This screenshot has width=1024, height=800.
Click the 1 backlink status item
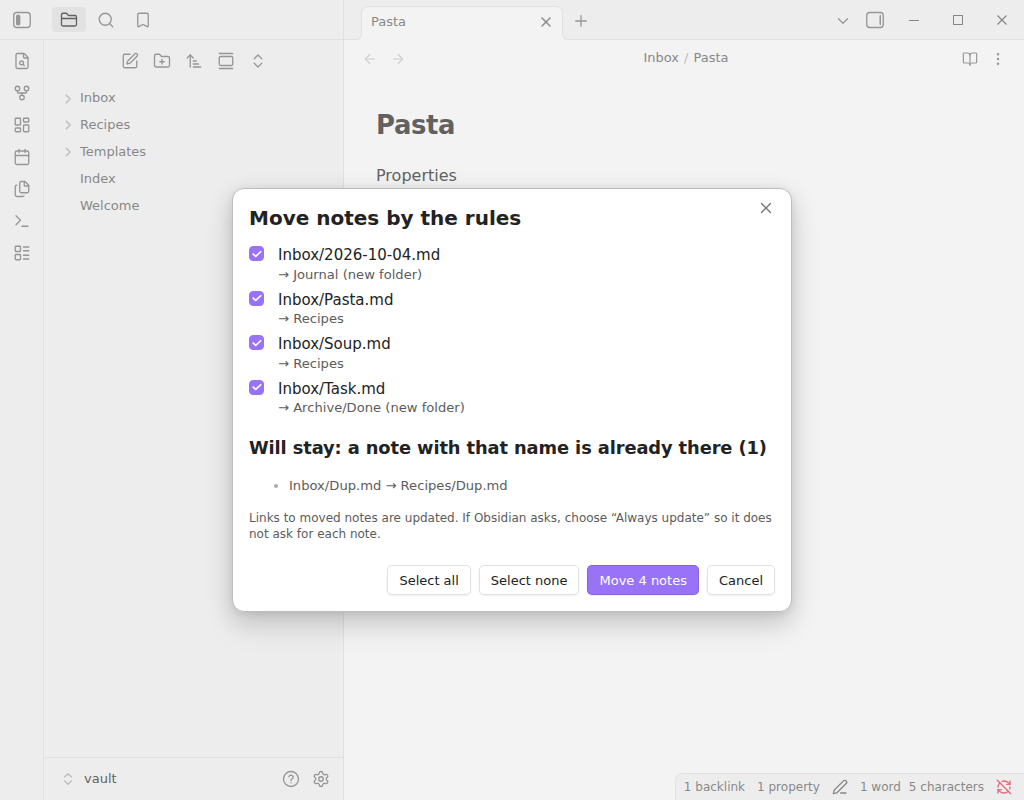coord(714,786)
